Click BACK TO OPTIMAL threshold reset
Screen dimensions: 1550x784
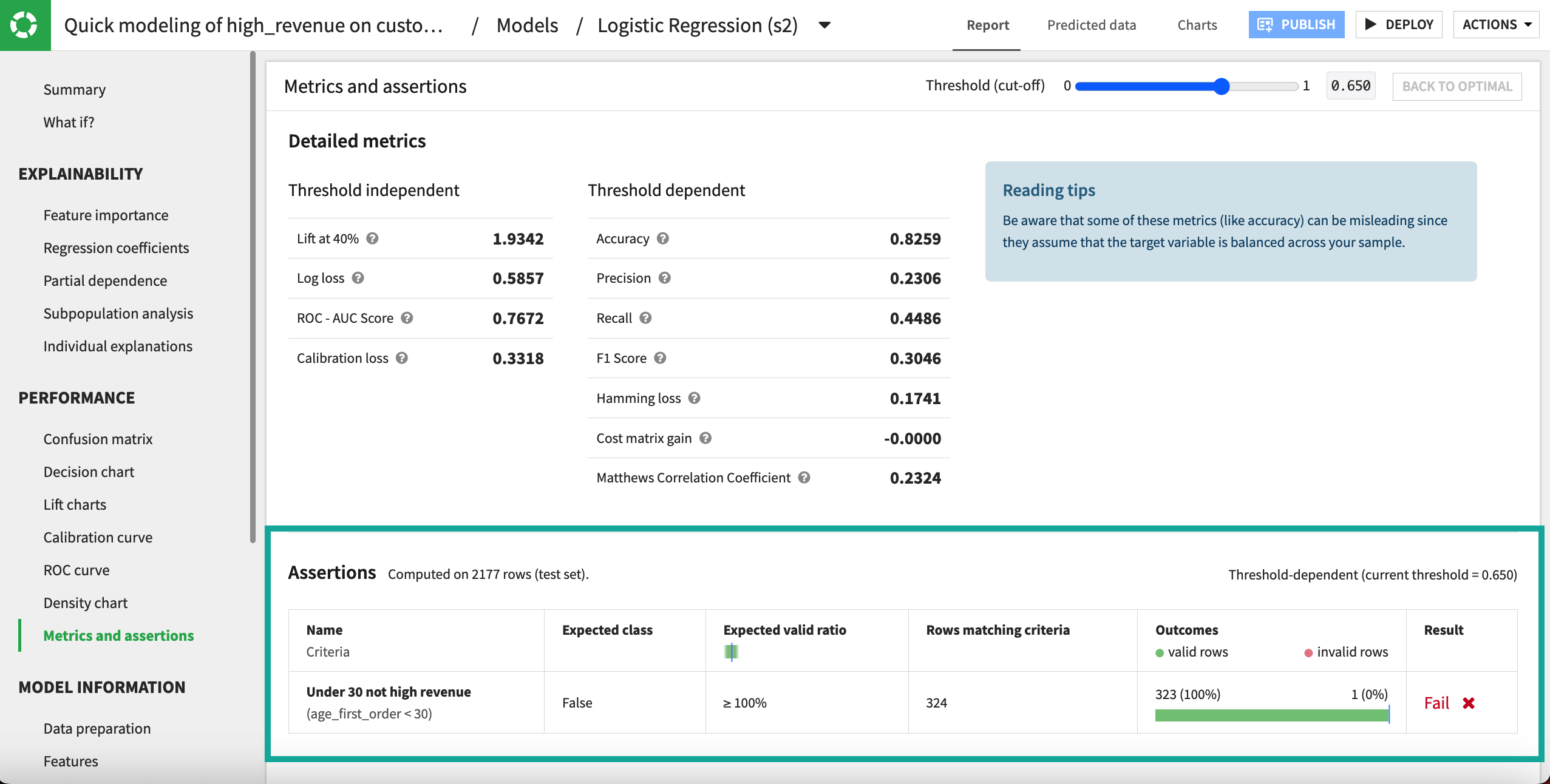(1457, 86)
